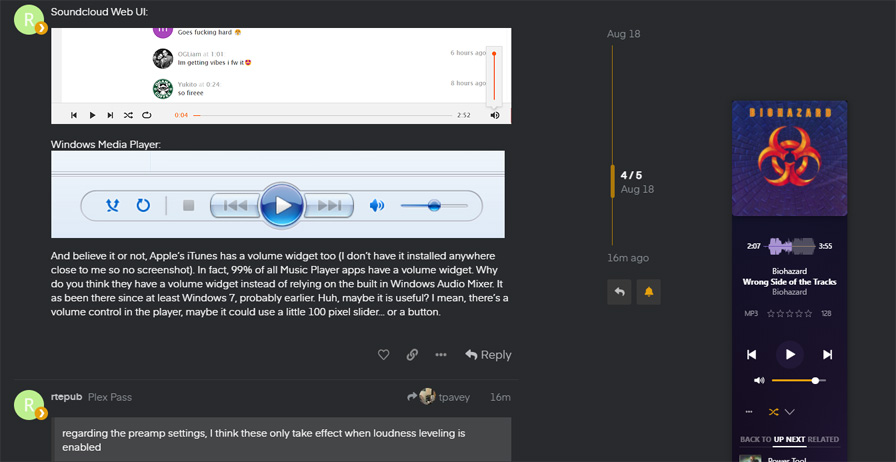Skip to previous track in Plexamp player
This screenshot has width=896, height=462.
(752, 355)
